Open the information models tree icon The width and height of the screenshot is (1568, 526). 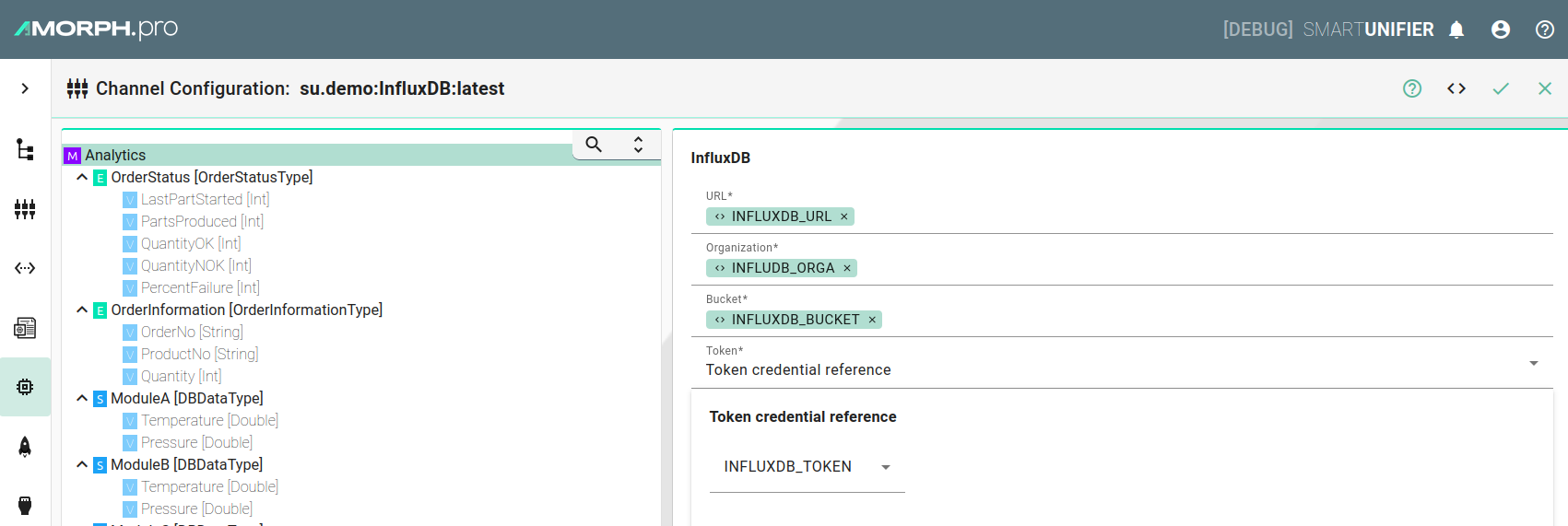[25, 149]
